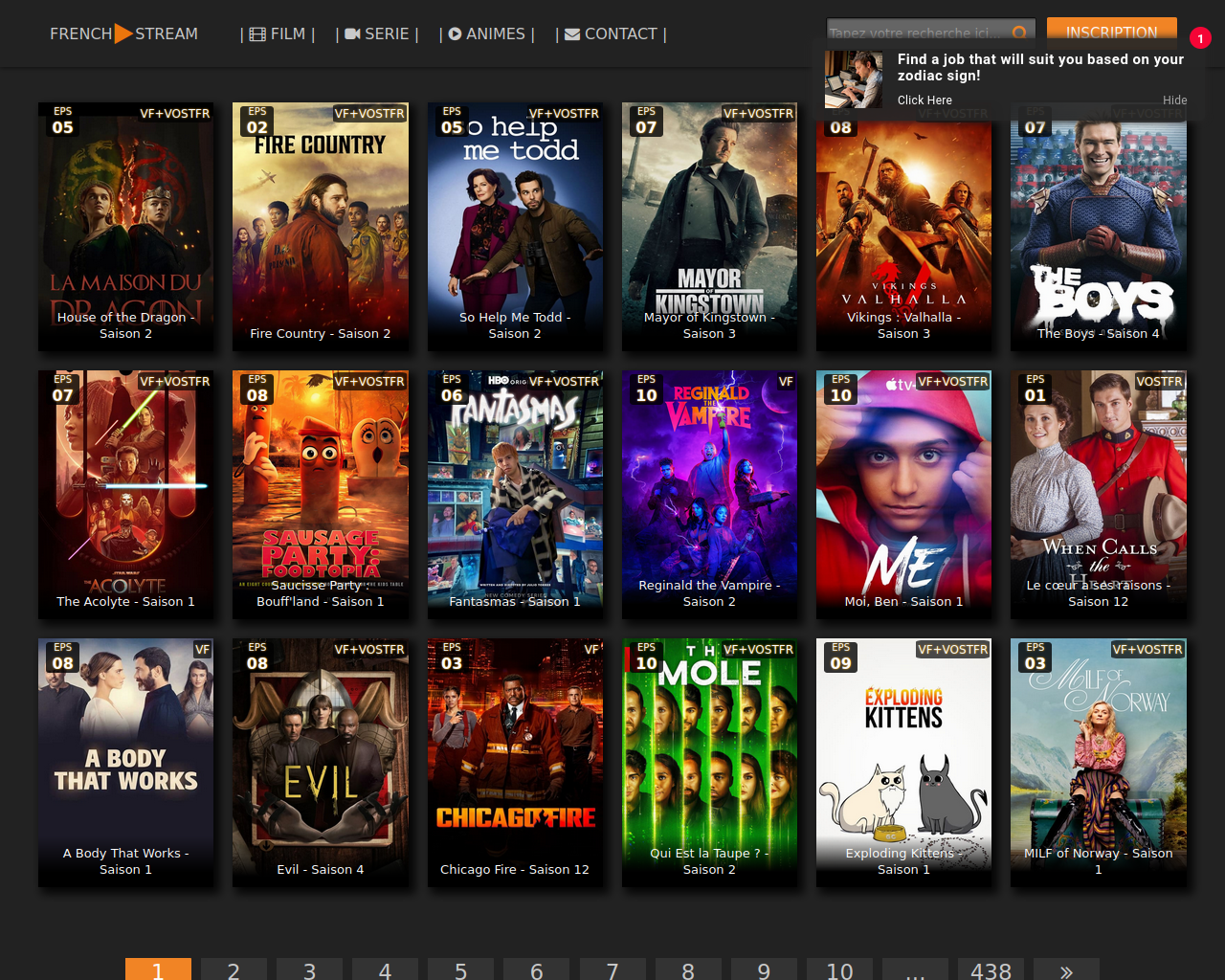Open Exploding Kittens Saison 1 poster
1225x980 pixels.
pos(904,763)
